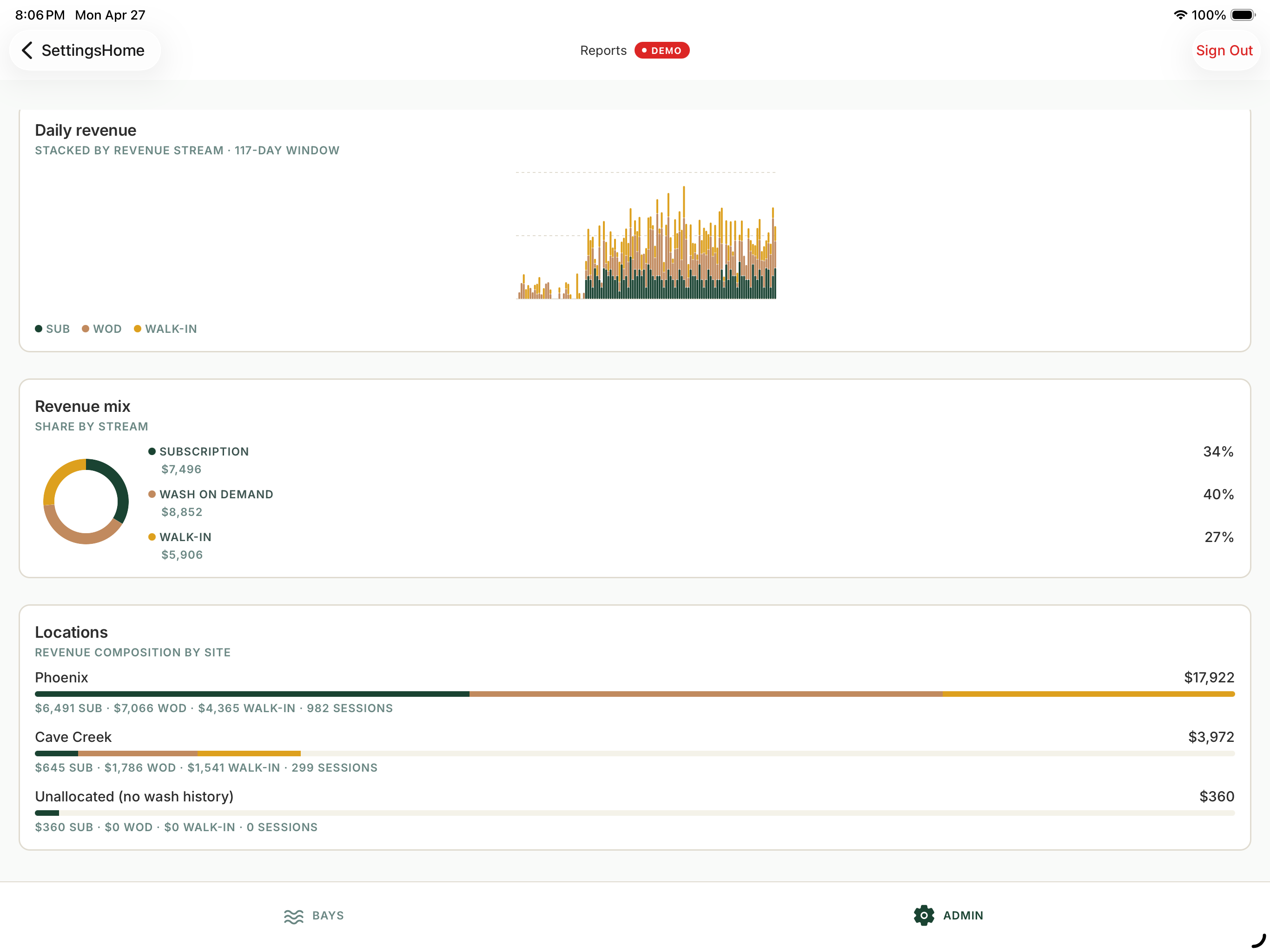Click the Unallocated revenue composition bar
Image resolution: width=1270 pixels, height=952 pixels.
(635, 813)
